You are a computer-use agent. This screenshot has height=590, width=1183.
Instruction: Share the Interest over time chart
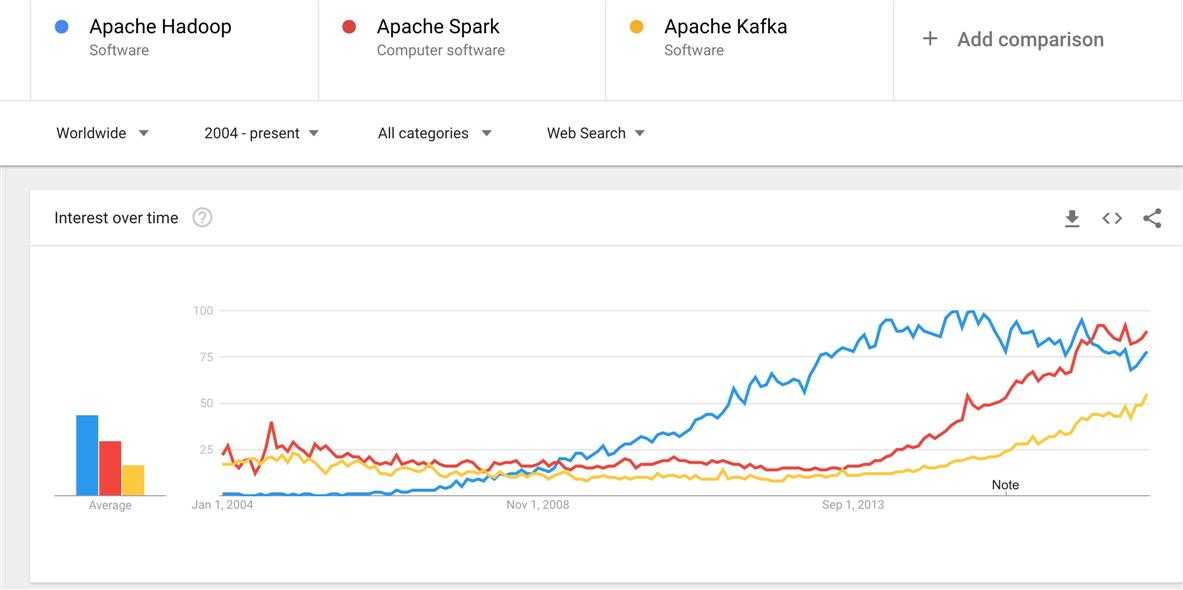(x=1152, y=219)
